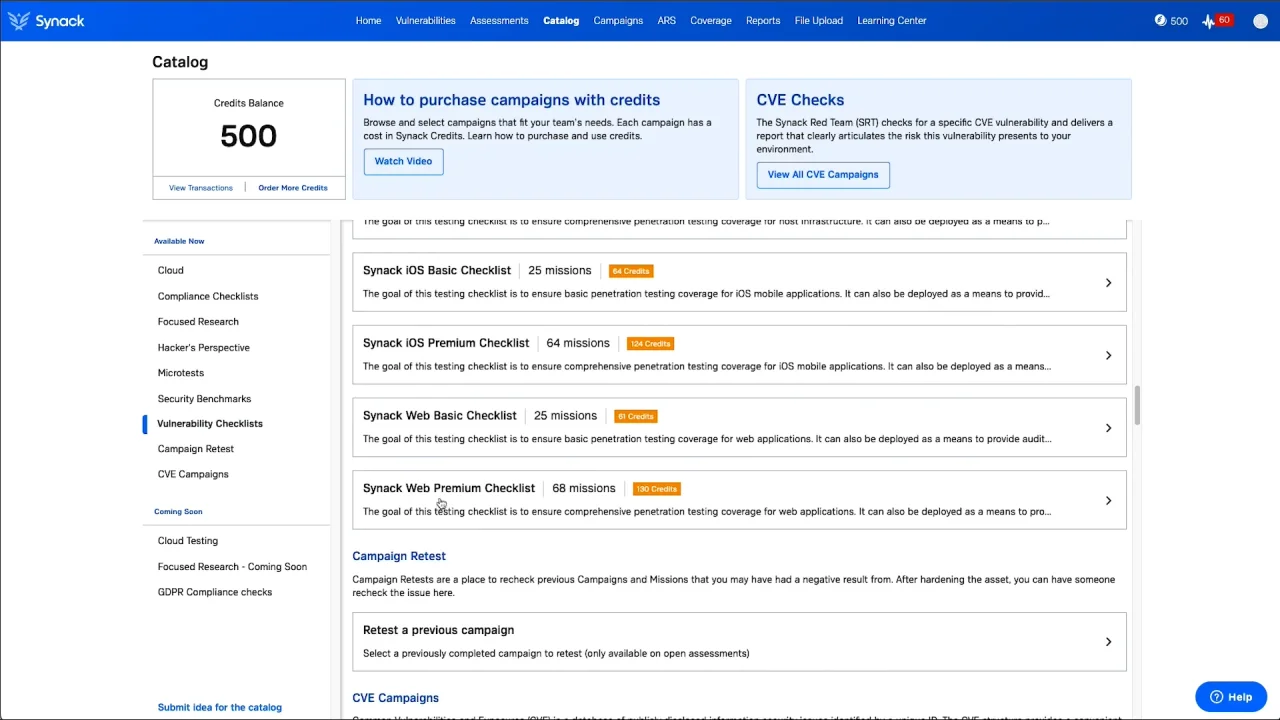Select Compliance Checklists in the sidebar

[x=208, y=296]
